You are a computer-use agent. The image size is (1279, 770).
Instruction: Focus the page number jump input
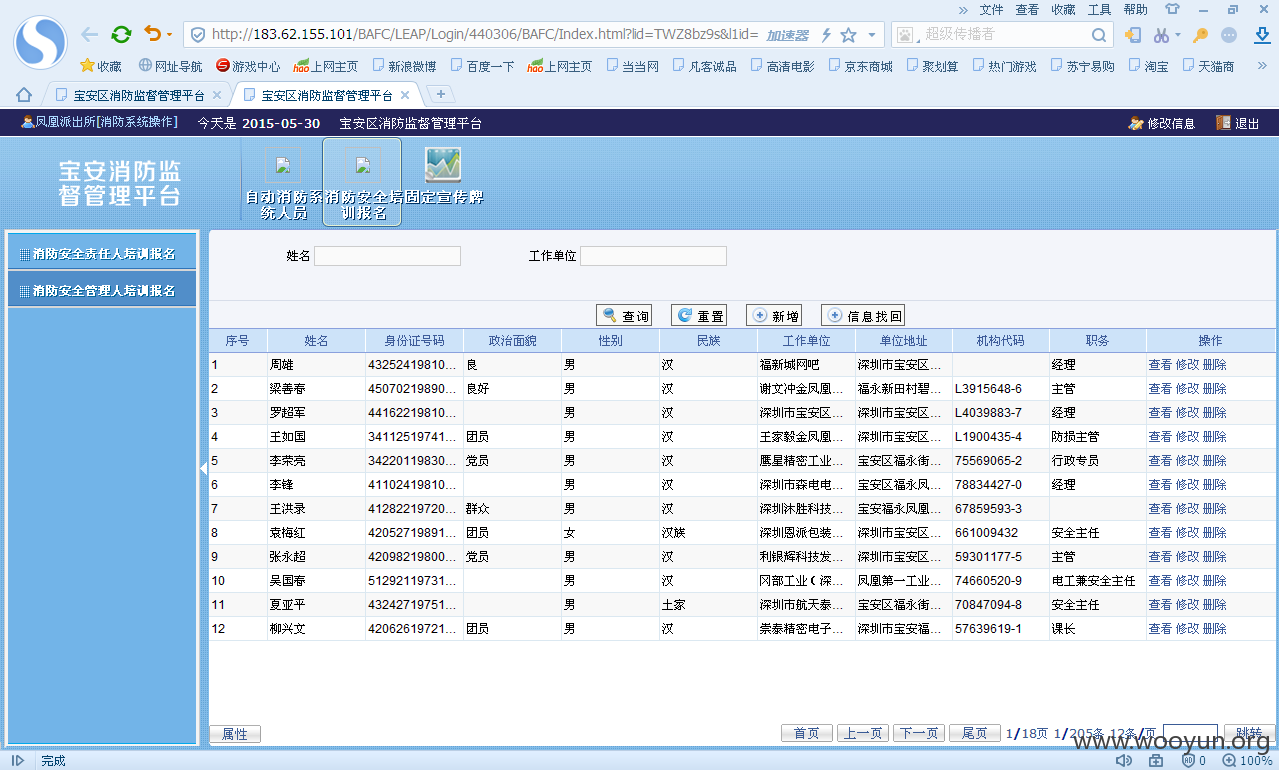point(1190,734)
